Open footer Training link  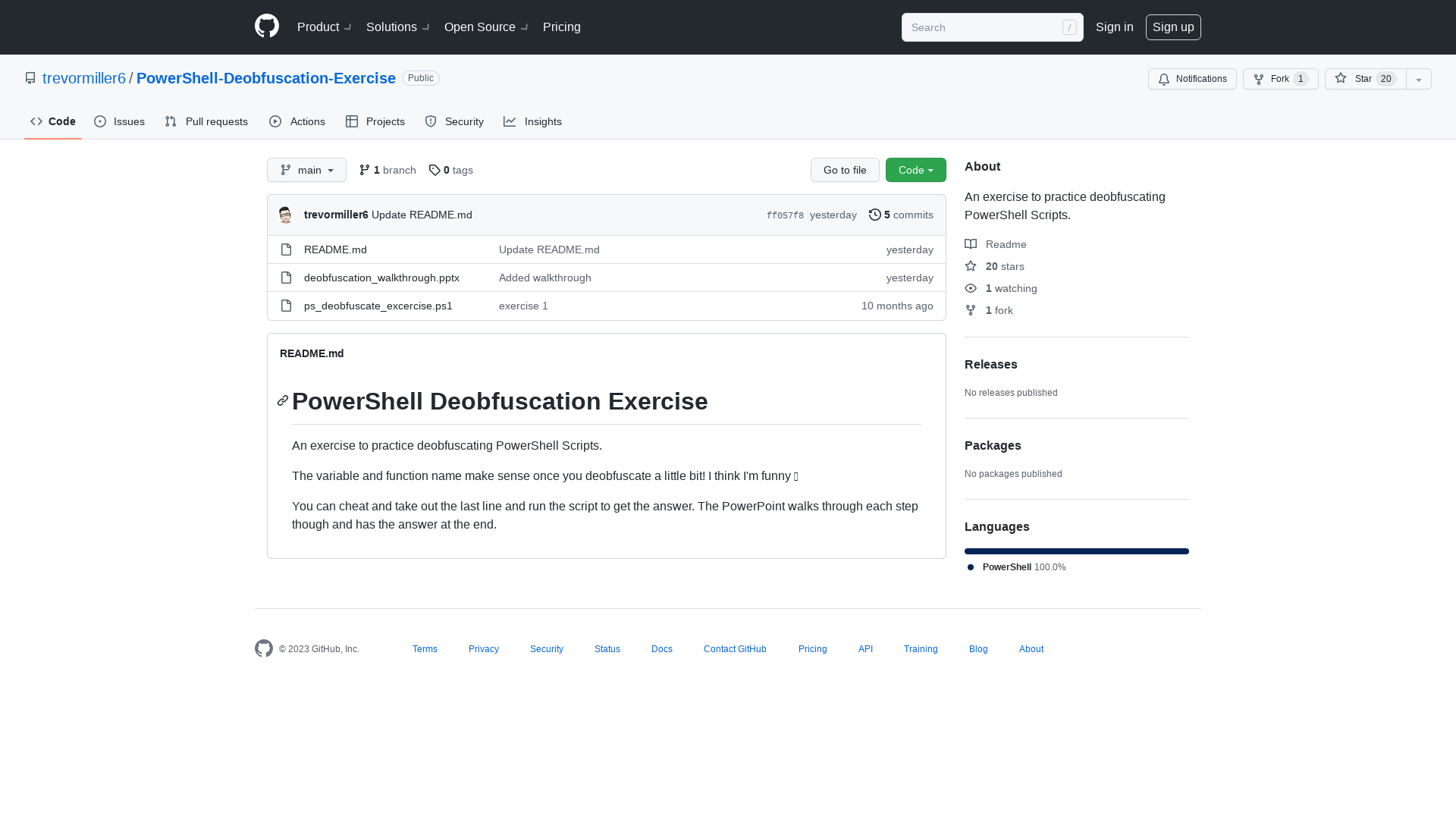click(921, 649)
